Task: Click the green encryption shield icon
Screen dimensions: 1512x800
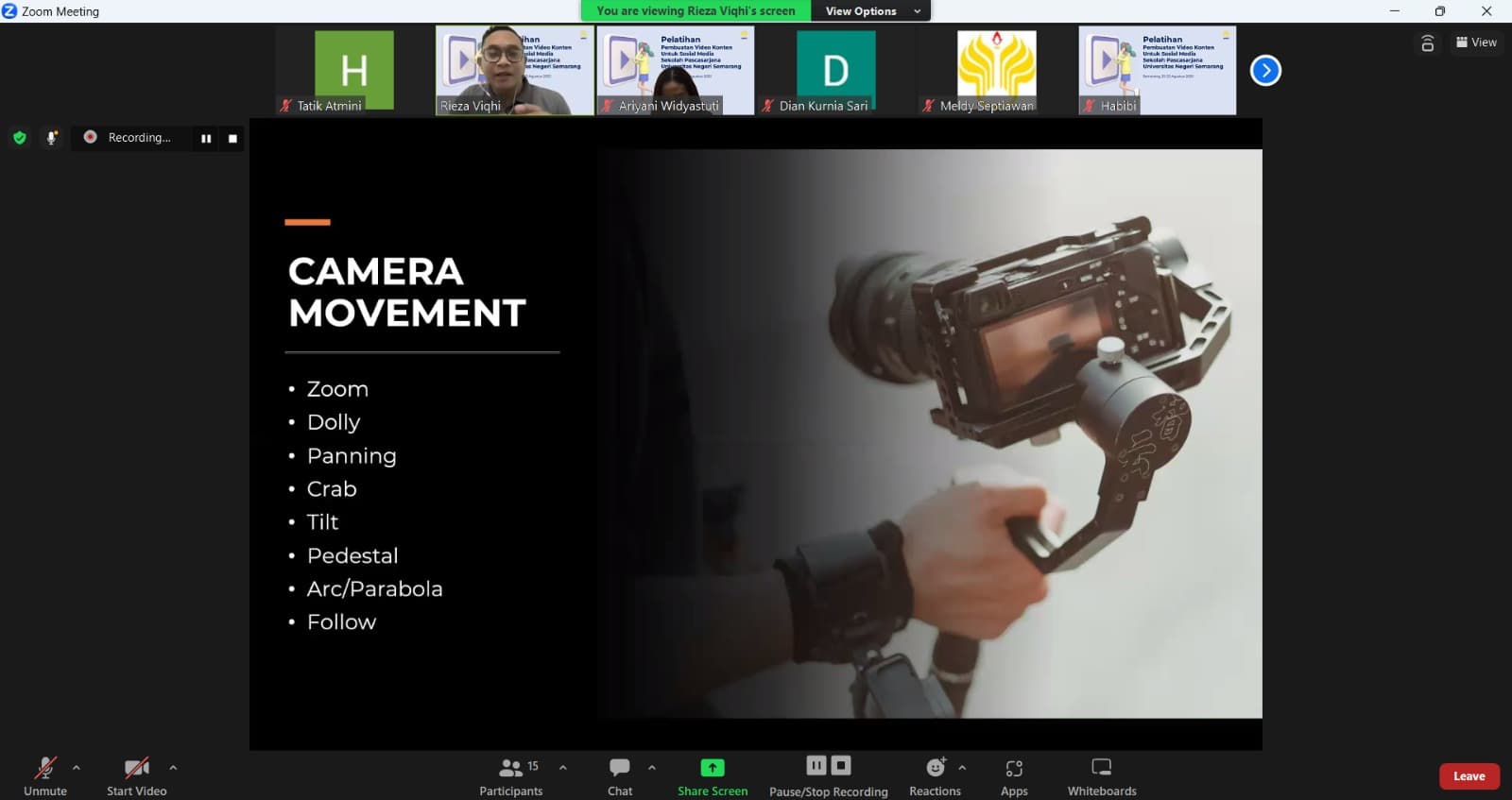Action: click(x=19, y=138)
